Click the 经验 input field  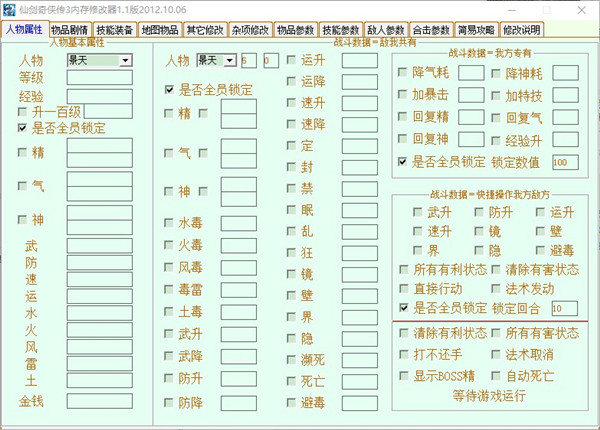click(x=99, y=96)
